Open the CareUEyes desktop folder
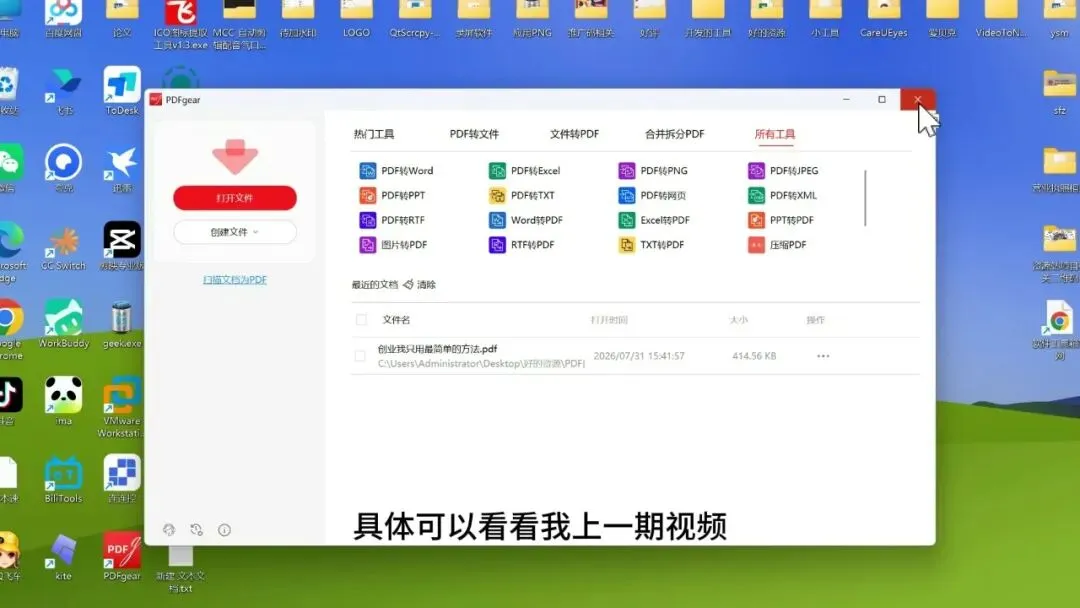Screen dimensions: 1080x608 (884, 19)
